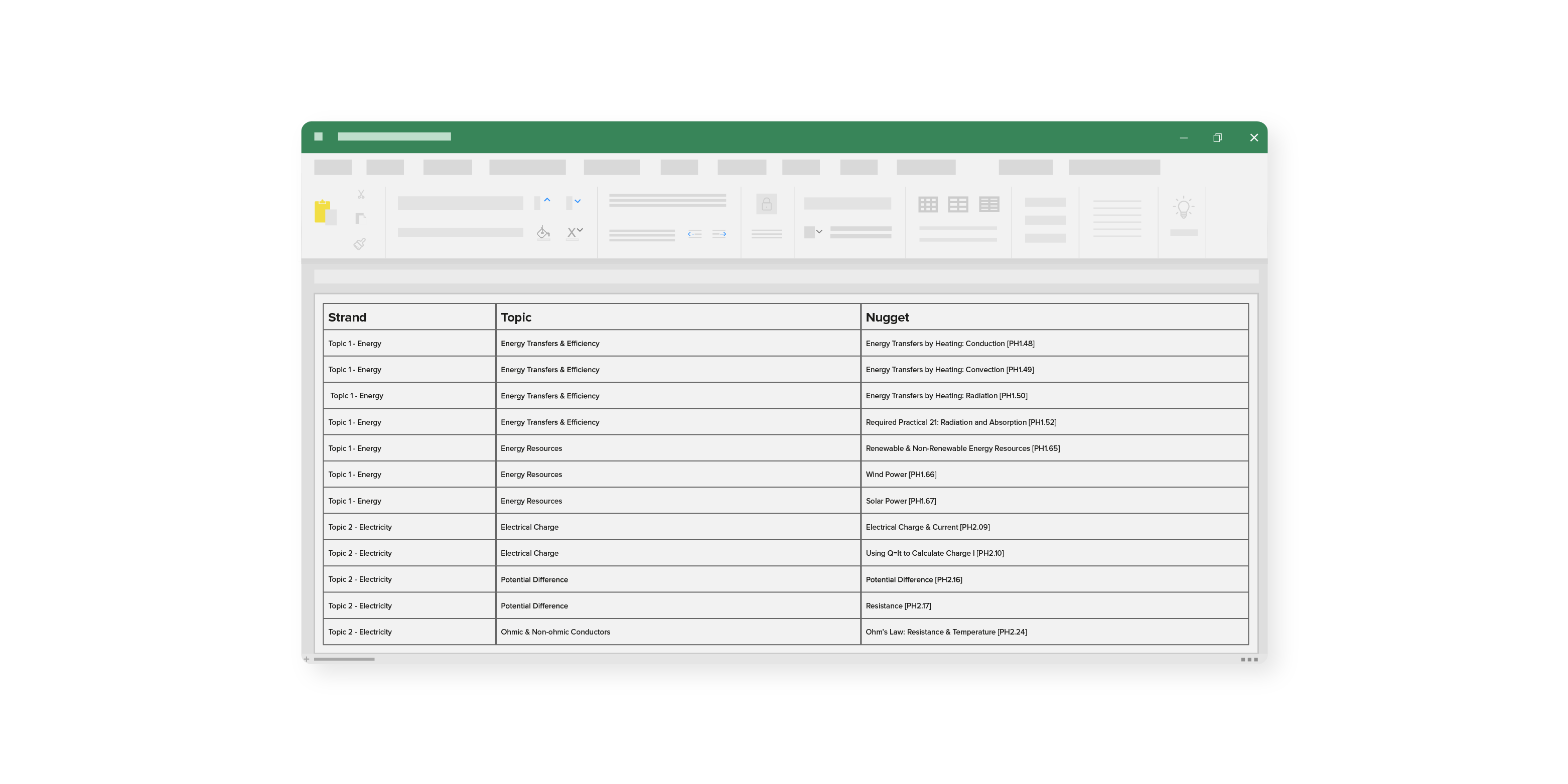Click the app icon square in title bar
Image resolution: width=1568 pixels, height=784 pixels.
pyautogui.click(x=318, y=136)
